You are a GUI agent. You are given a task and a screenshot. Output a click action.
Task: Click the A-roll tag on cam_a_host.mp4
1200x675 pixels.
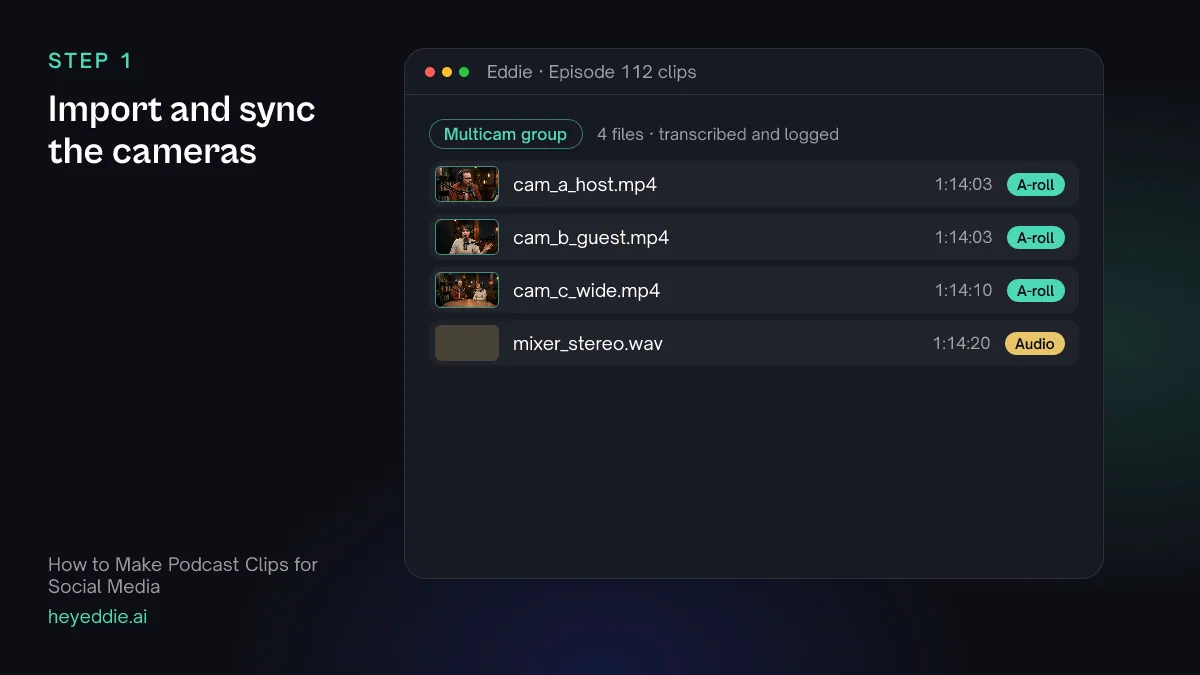tap(1035, 184)
